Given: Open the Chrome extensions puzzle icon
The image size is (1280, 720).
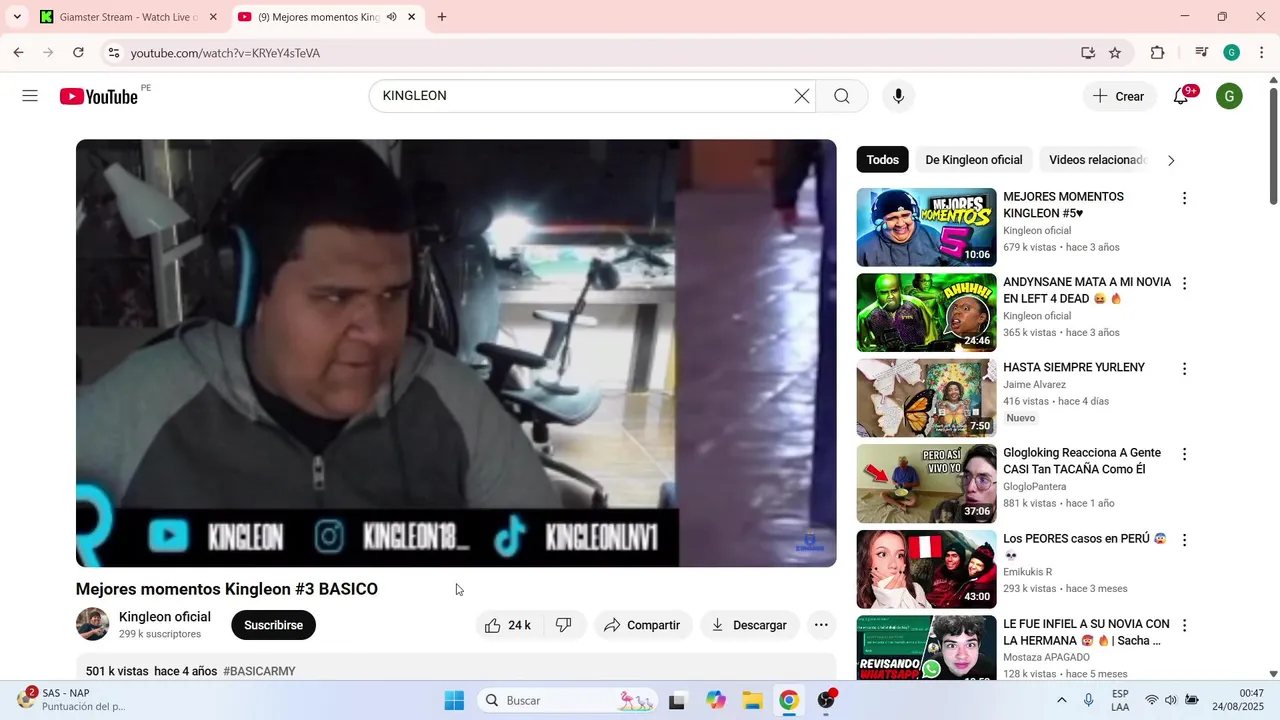Looking at the screenshot, I should tap(1157, 53).
